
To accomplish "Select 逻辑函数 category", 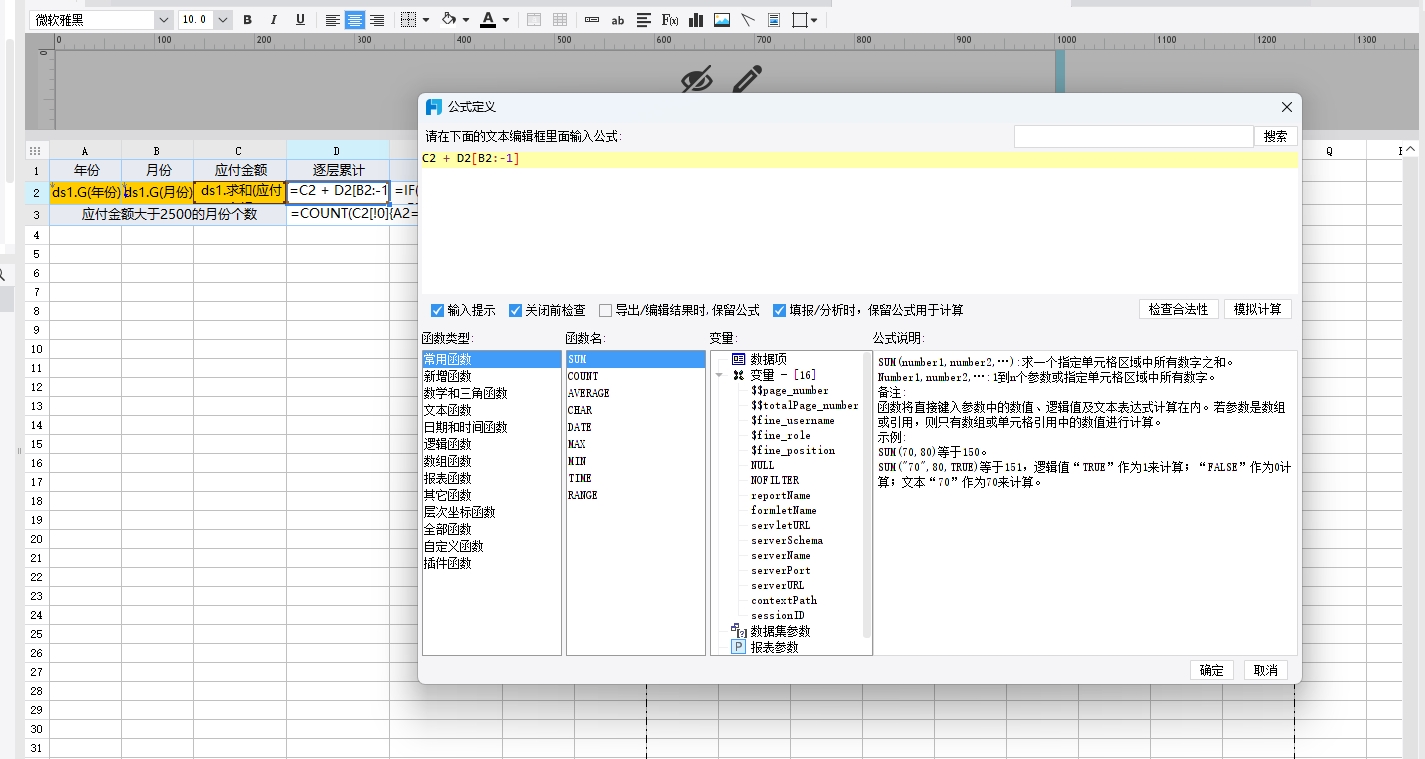I will [447, 444].
